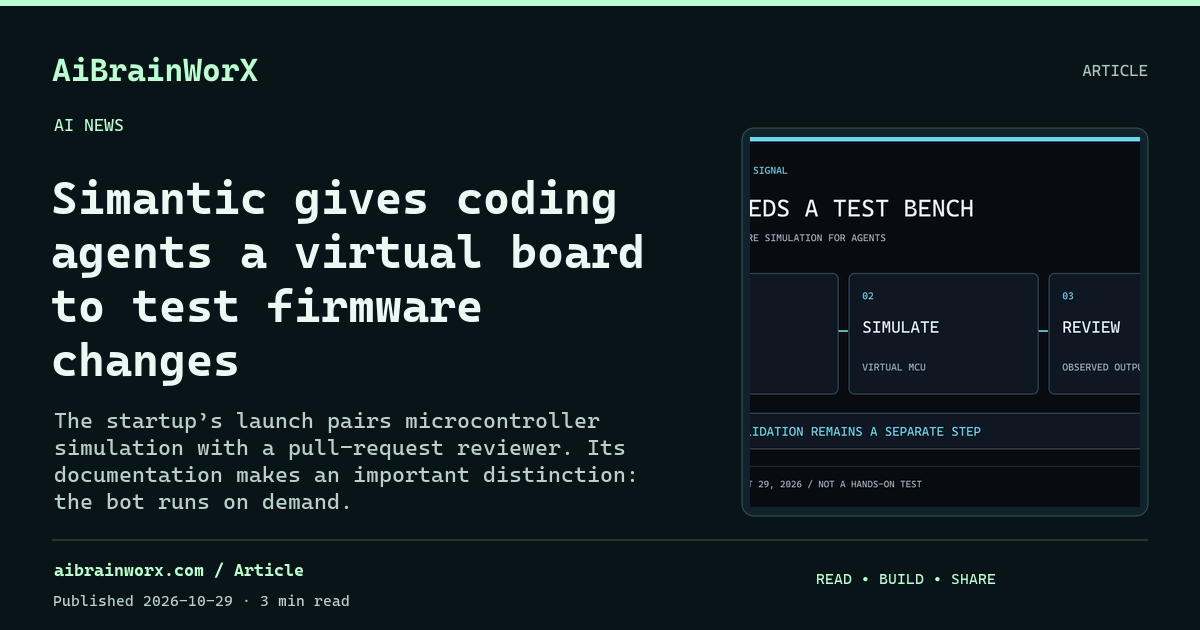The width and height of the screenshot is (1200, 630).
Task: Click the AiBrainWorX site logo
Action: 155,71
